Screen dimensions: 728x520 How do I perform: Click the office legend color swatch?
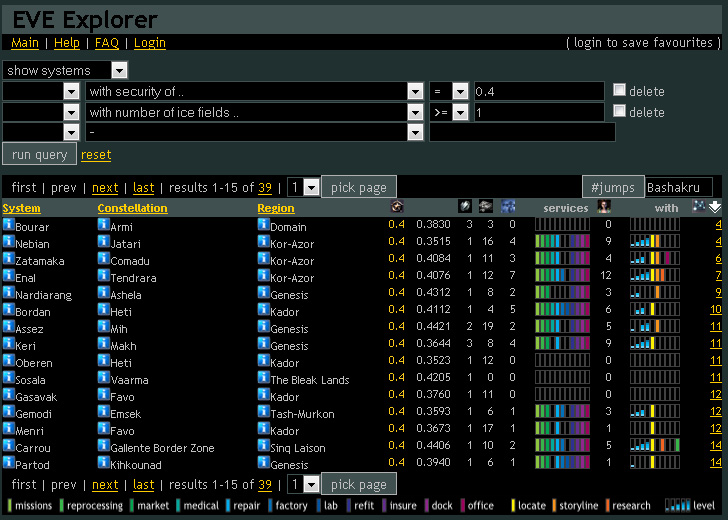click(x=463, y=506)
